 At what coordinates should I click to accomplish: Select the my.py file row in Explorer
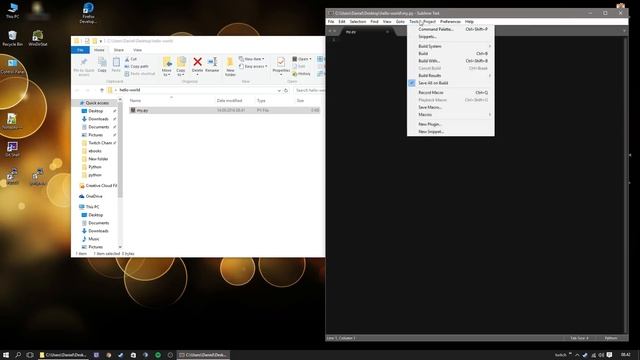(x=224, y=110)
